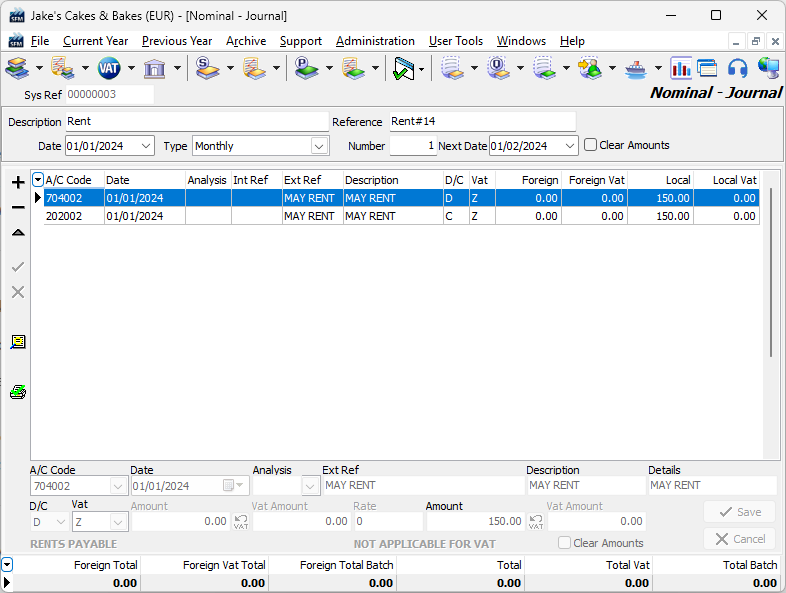Click the Ext Ref column header
786x593 pixels.
[312, 180]
